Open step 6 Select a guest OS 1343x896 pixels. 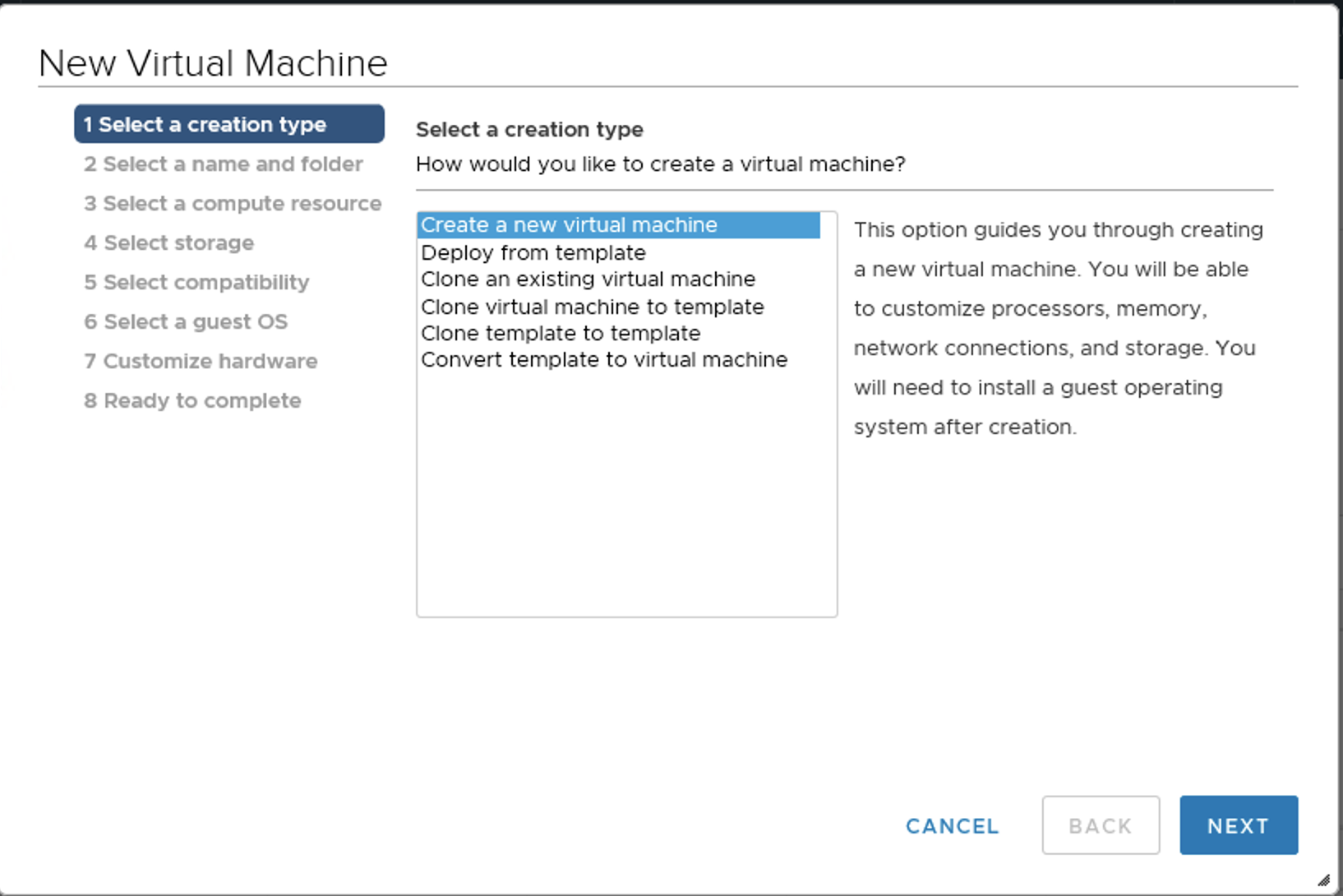point(186,321)
